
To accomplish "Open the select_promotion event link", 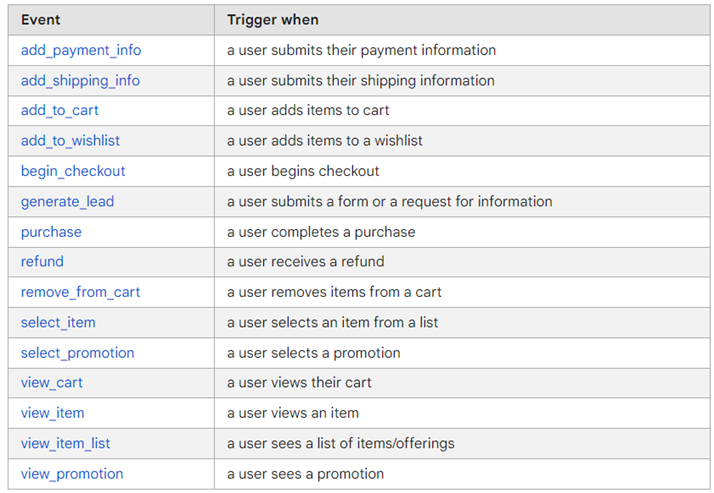I will point(77,353).
